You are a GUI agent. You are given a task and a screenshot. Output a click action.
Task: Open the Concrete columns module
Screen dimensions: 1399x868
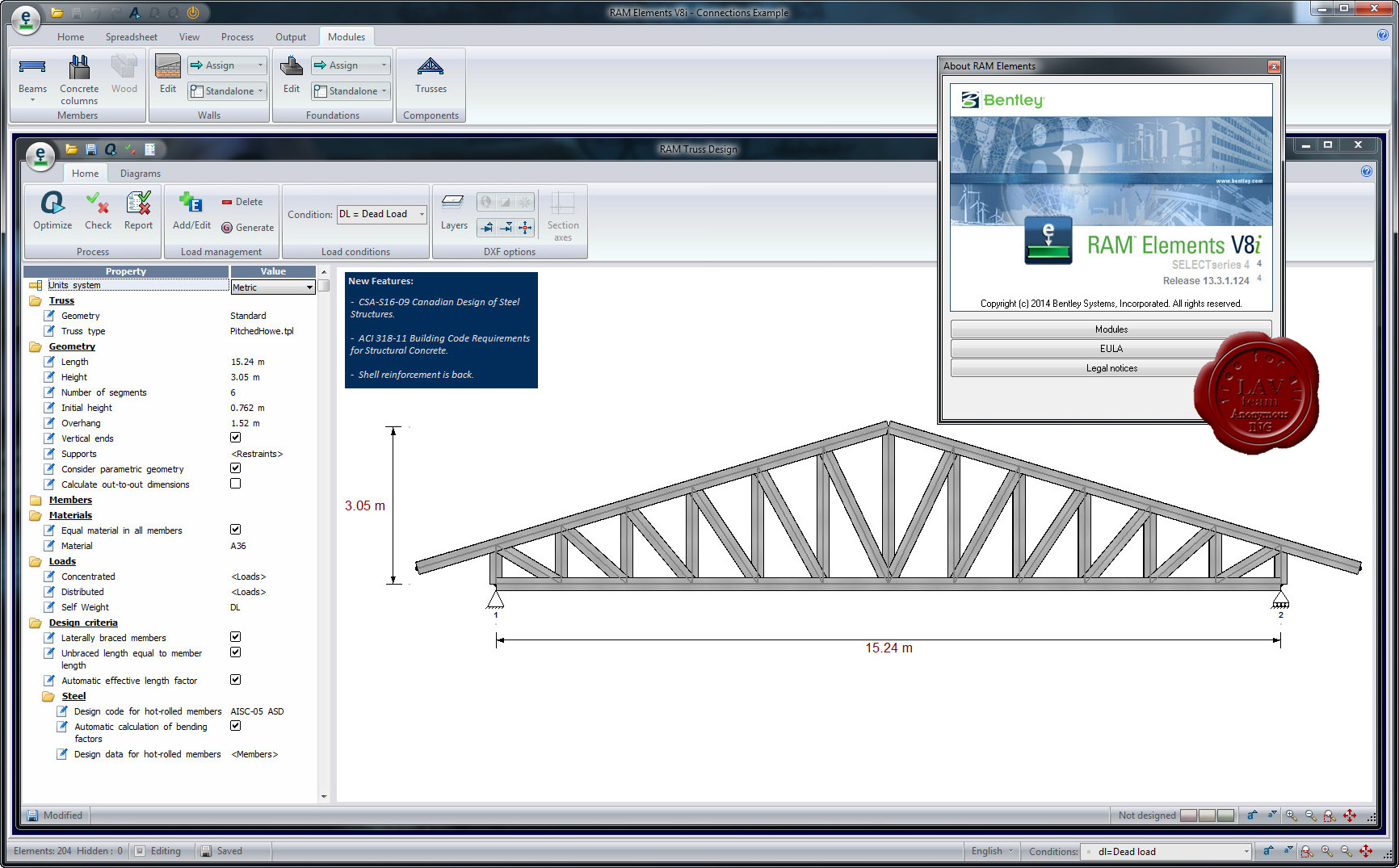[x=79, y=78]
